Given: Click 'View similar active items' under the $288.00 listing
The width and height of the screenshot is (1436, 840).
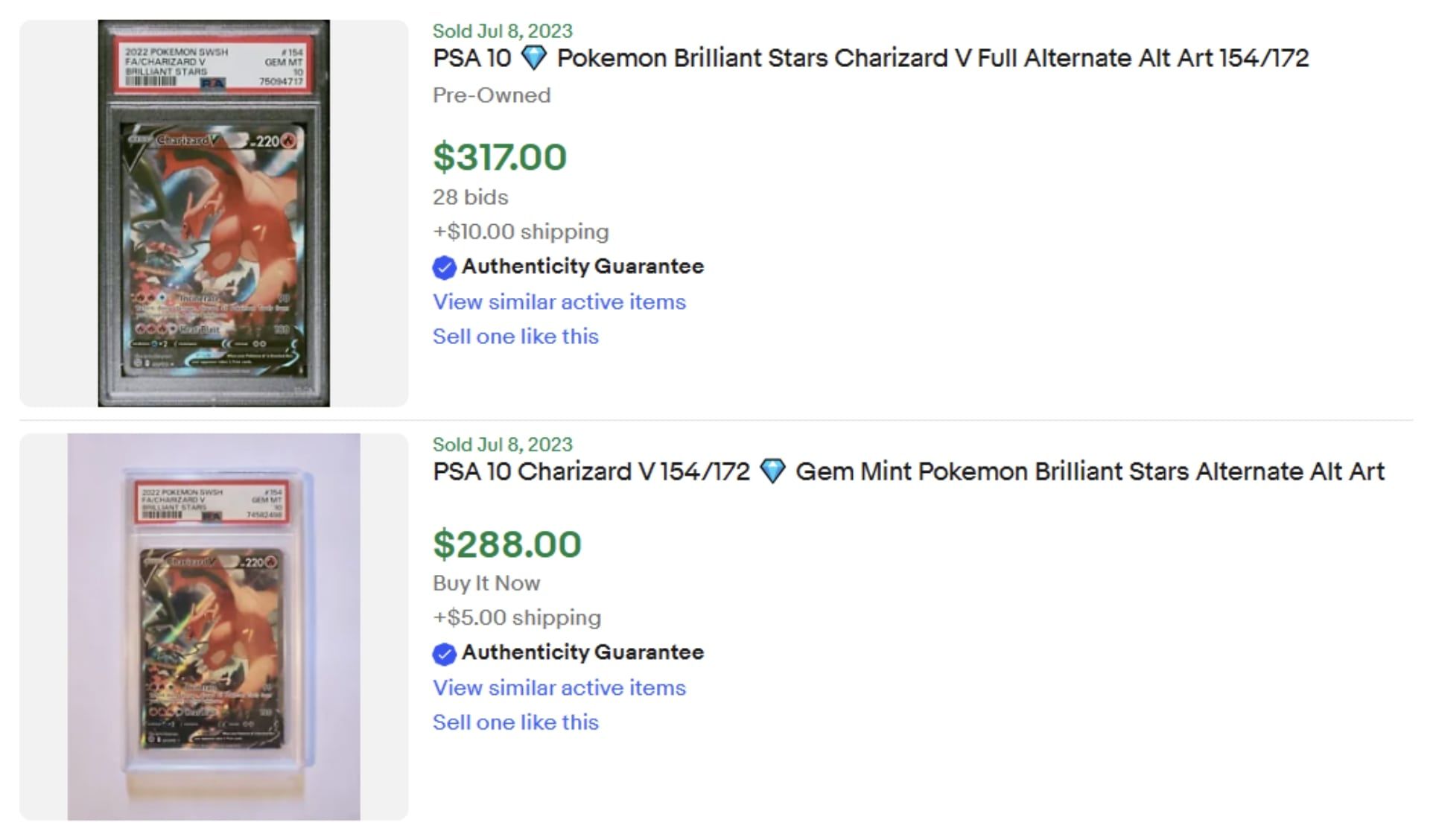Looking at the screenshot, I should pyautogui.click(x=559, y=687).
